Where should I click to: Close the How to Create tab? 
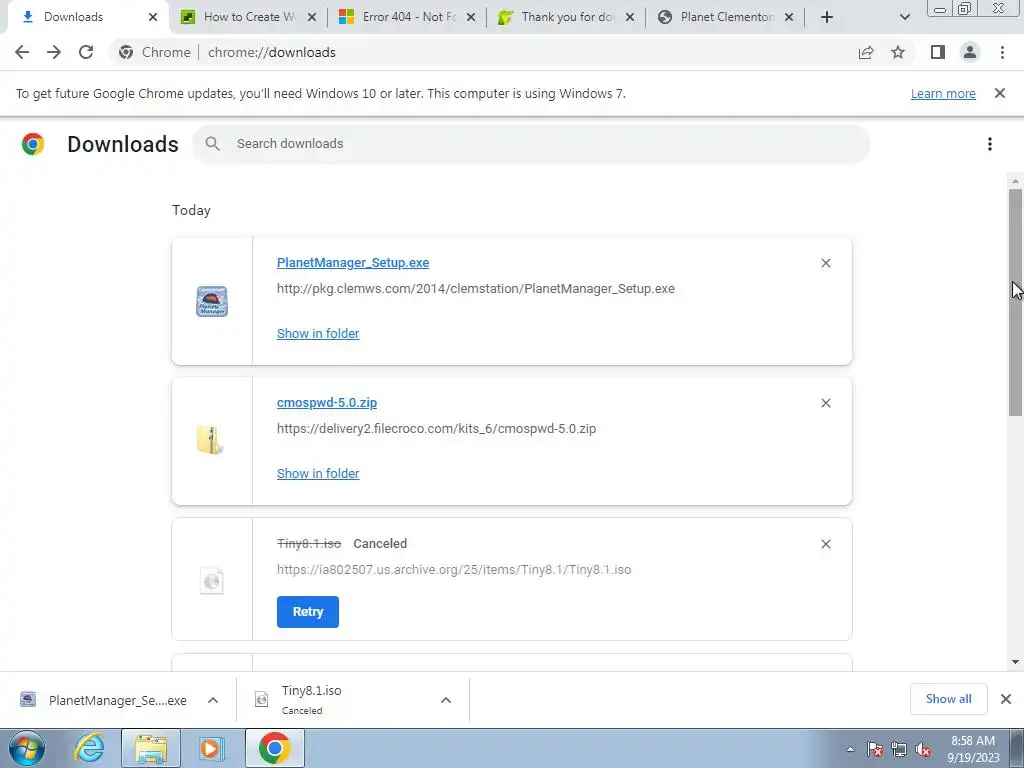pos(312,17)
